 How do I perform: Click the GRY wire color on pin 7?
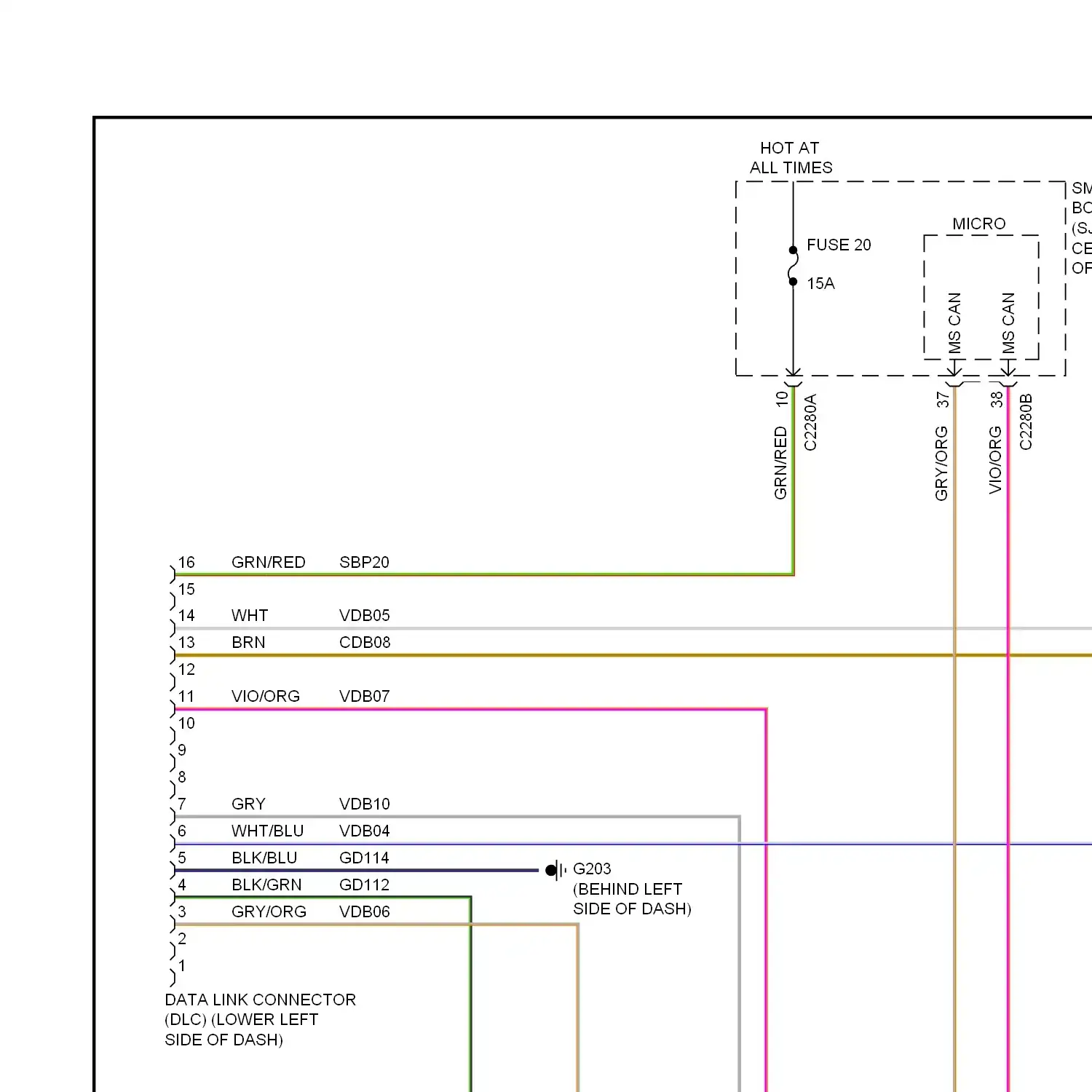point(248,804)
